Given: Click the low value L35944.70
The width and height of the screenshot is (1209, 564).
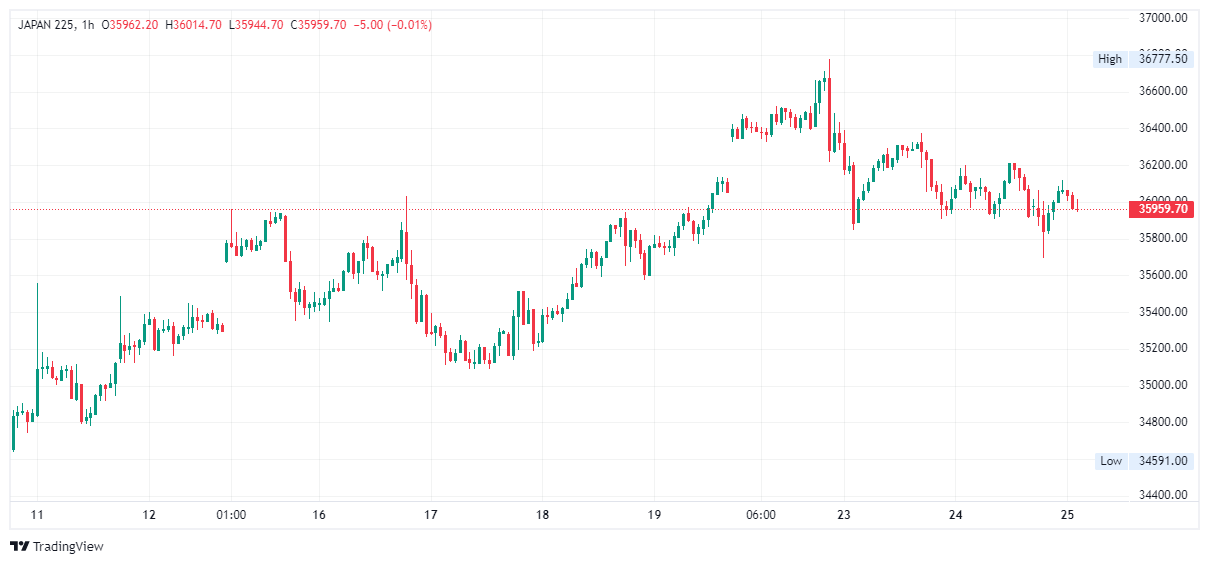Looking at the screenshot, I should [257, 24].
